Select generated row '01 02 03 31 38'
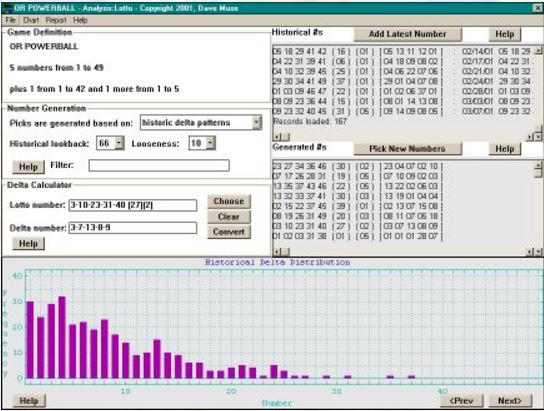This screenshot has height=411, width=544. point(358,237)
